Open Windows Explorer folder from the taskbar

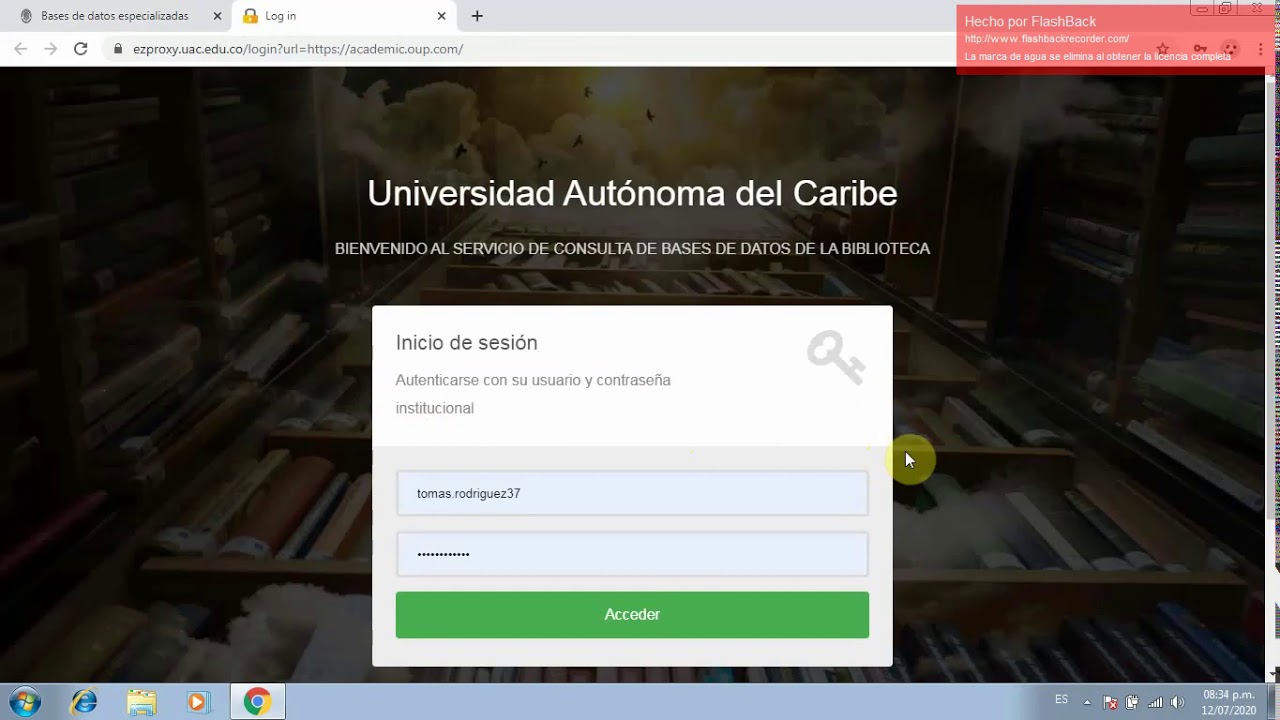click(x=142, y=702)
